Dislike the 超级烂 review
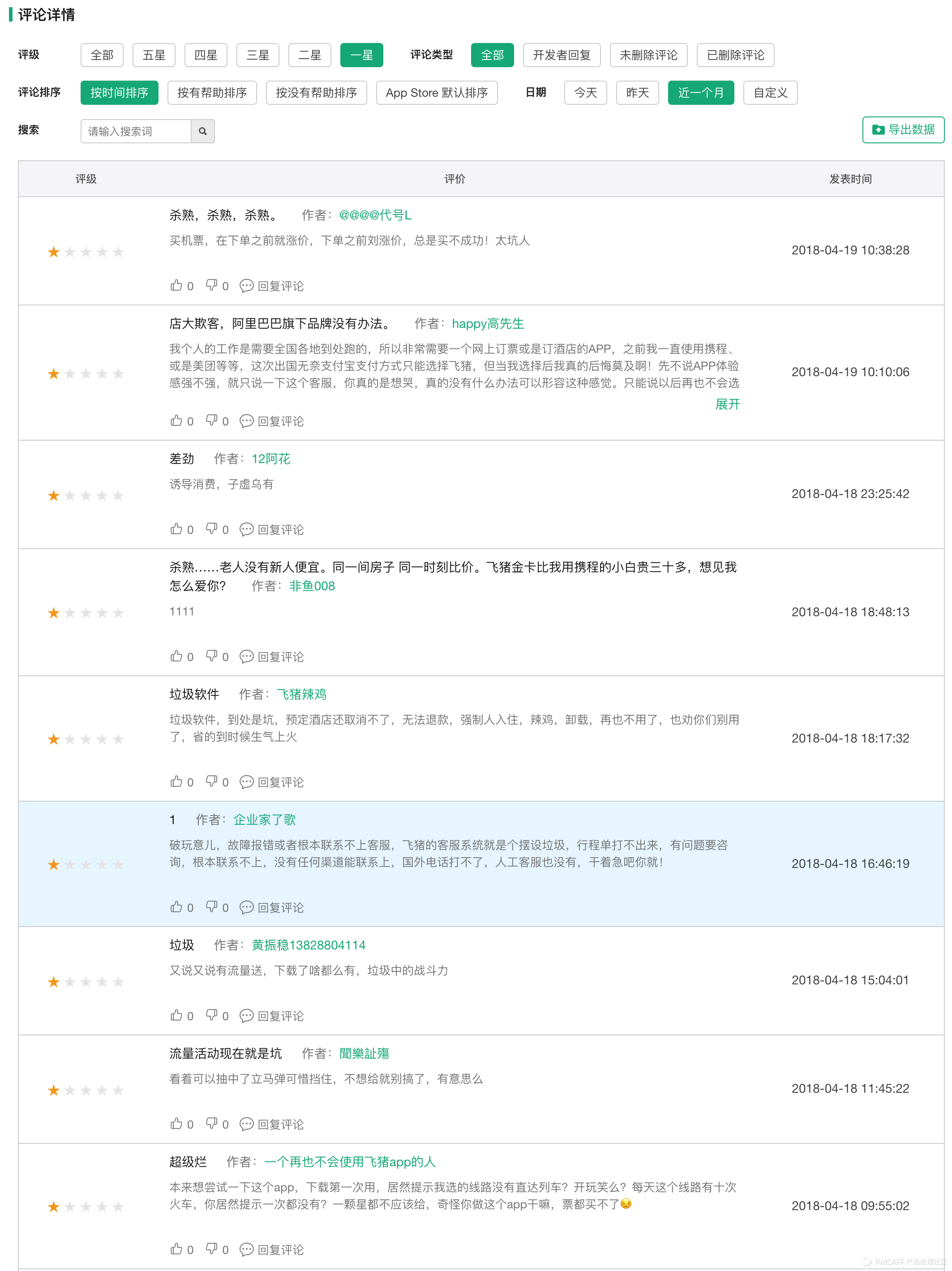Screen dimensions: 952x1271 click(211, 1249)
